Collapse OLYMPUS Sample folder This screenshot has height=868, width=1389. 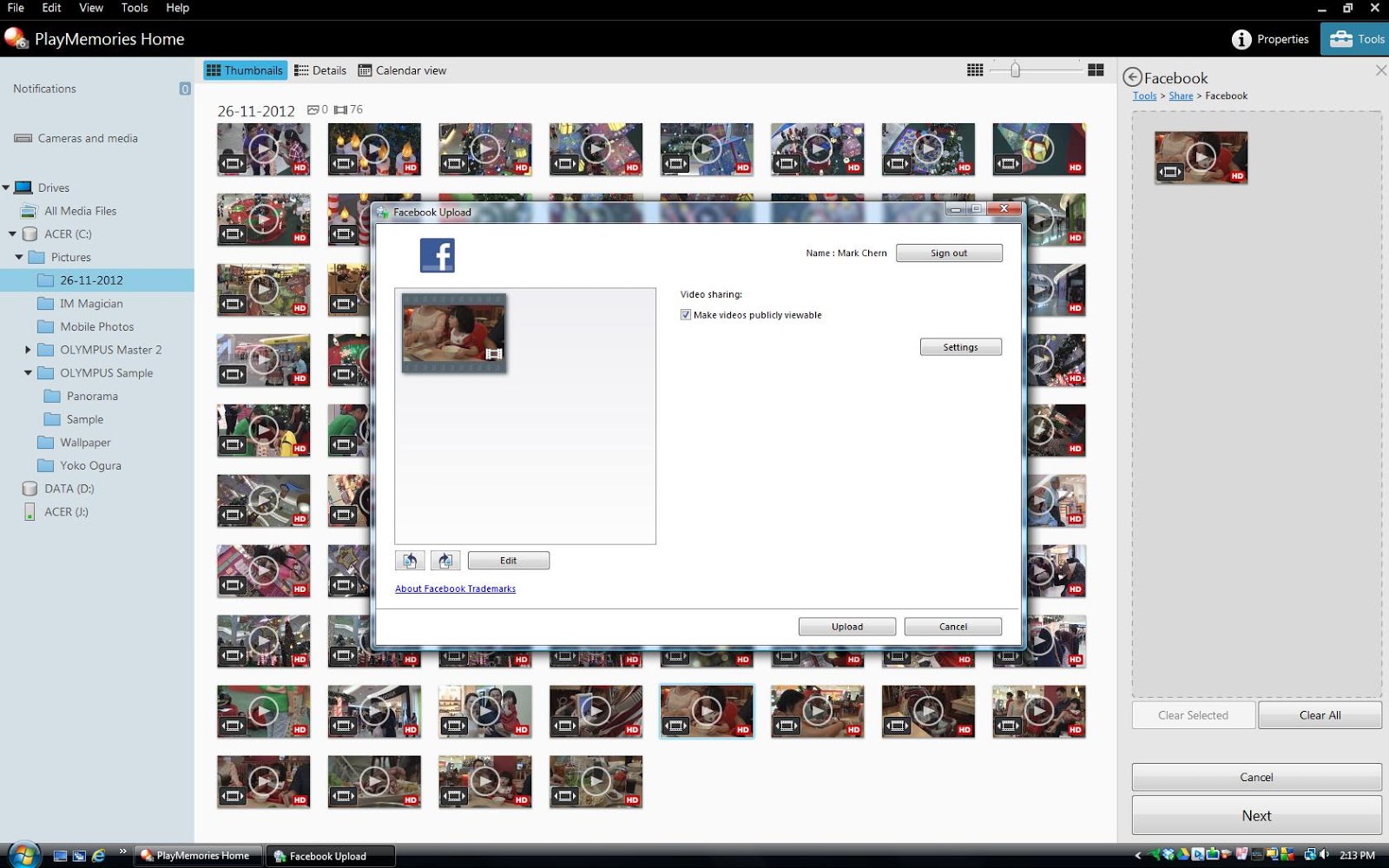28,373
